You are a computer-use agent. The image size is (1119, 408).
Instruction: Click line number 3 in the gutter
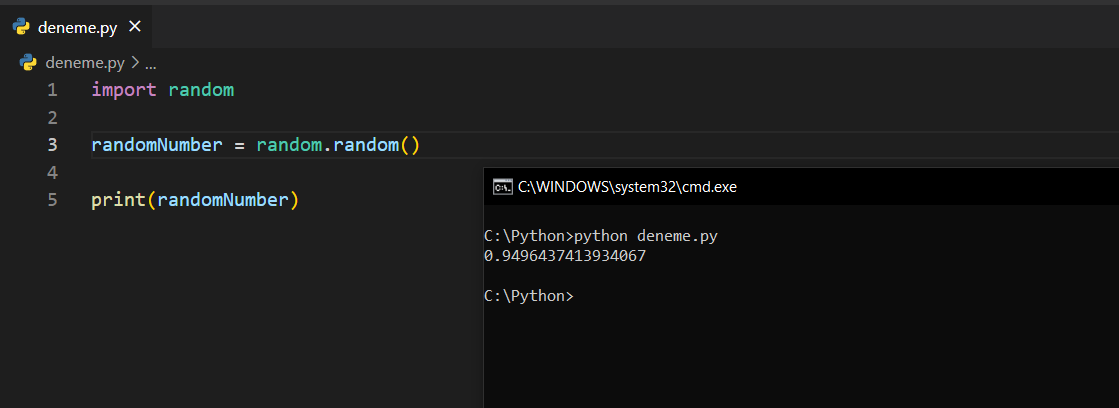(51, 145)
